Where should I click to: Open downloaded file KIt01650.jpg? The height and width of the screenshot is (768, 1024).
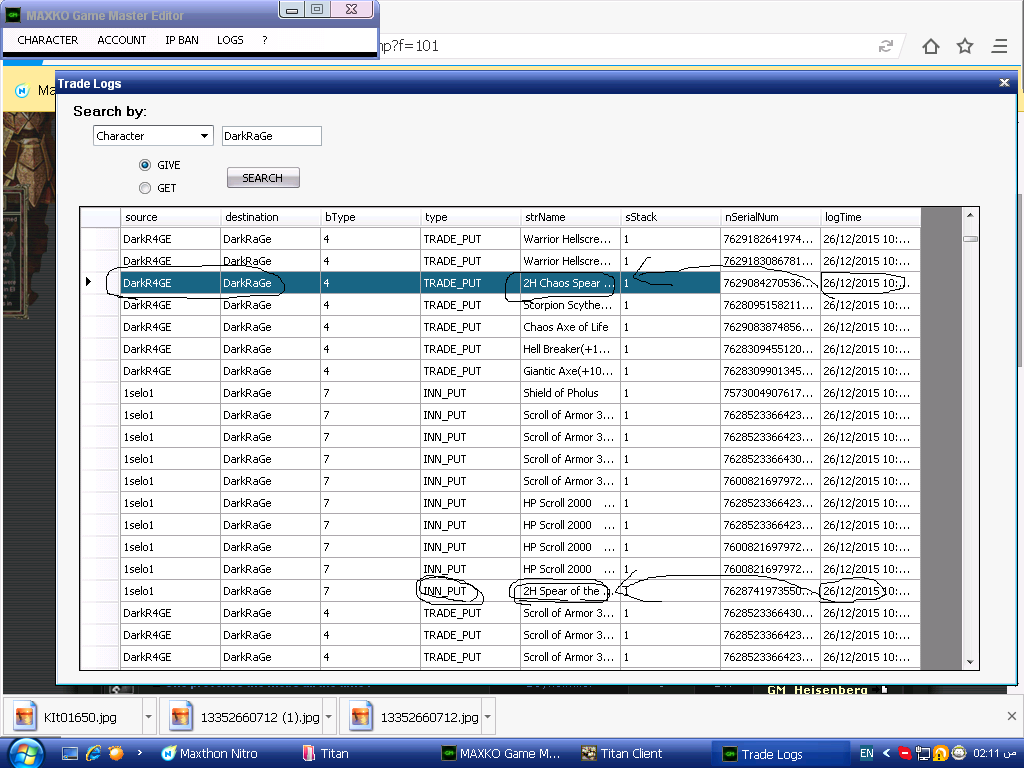pyautogui.click(x=72, y=717)
